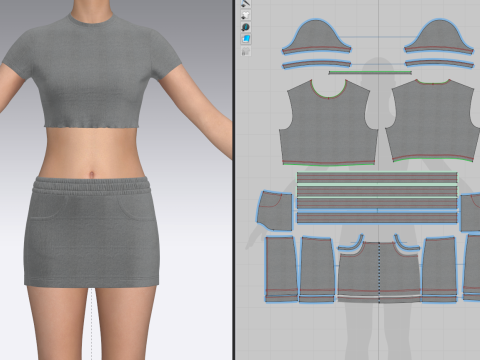Select the bottom blue-outlined waistband strip
The image size is (480, 360).
coord(377,218)
